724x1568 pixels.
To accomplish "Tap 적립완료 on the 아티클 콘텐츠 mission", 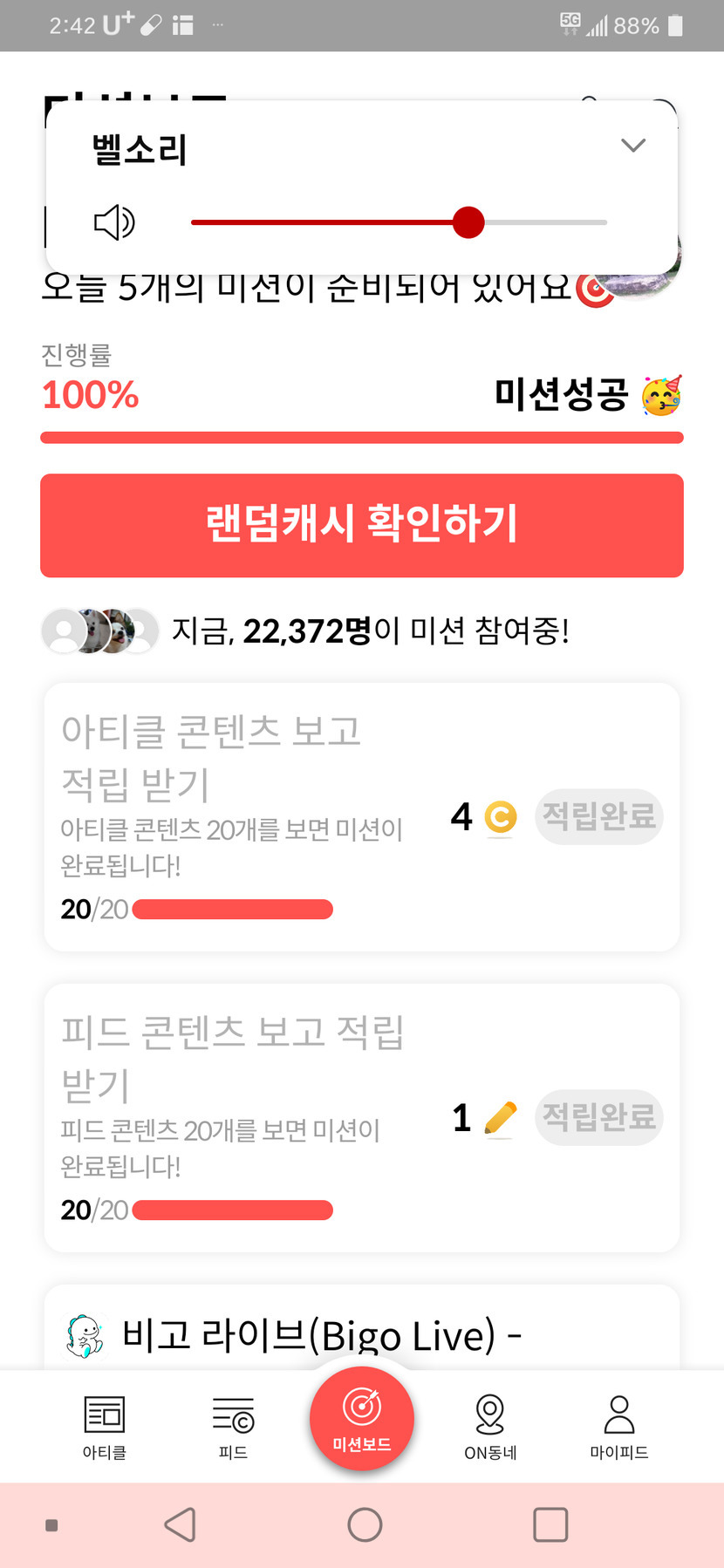I will pyautogui.click(x=598, y=817).
